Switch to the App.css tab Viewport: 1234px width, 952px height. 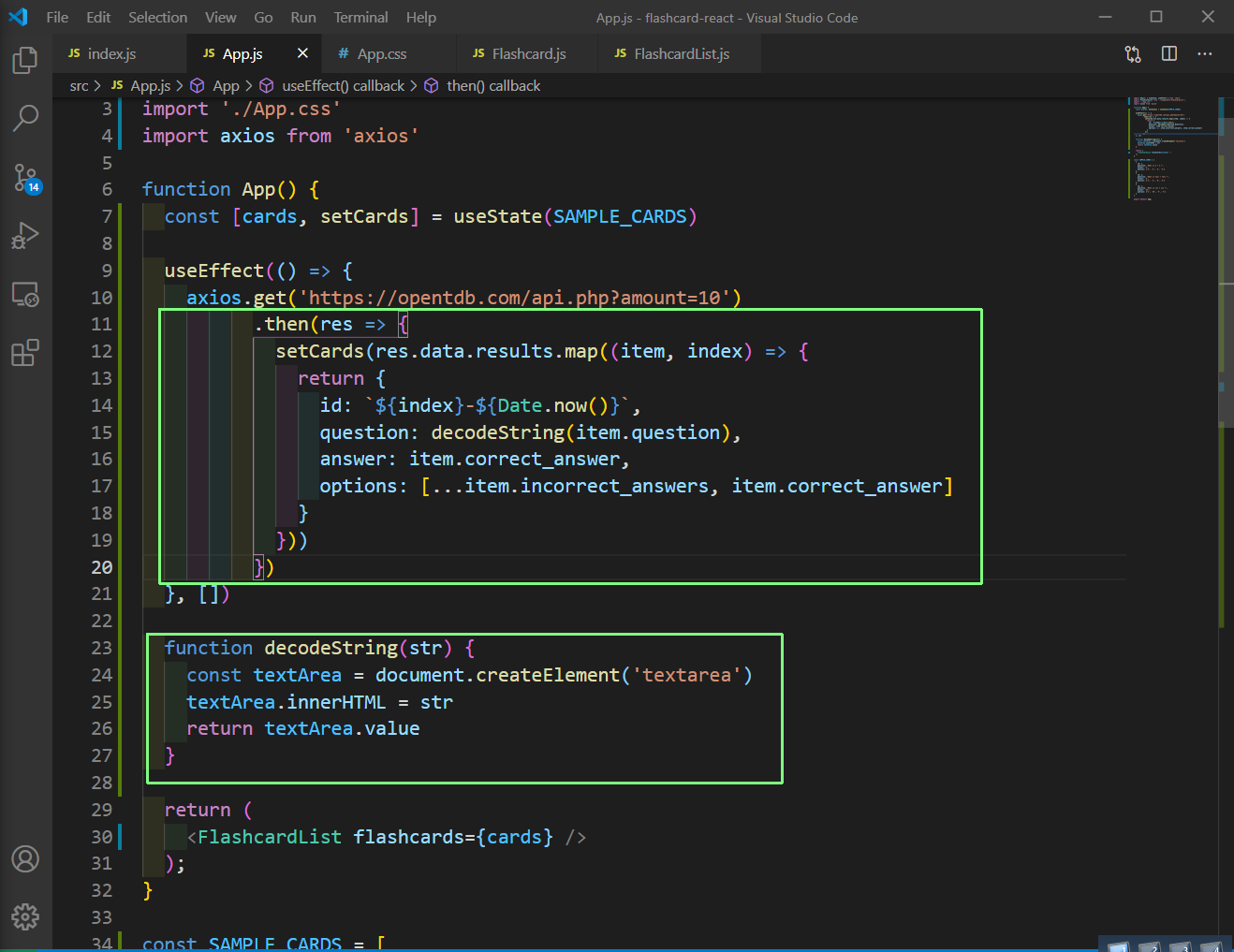[x=389, y=53]
